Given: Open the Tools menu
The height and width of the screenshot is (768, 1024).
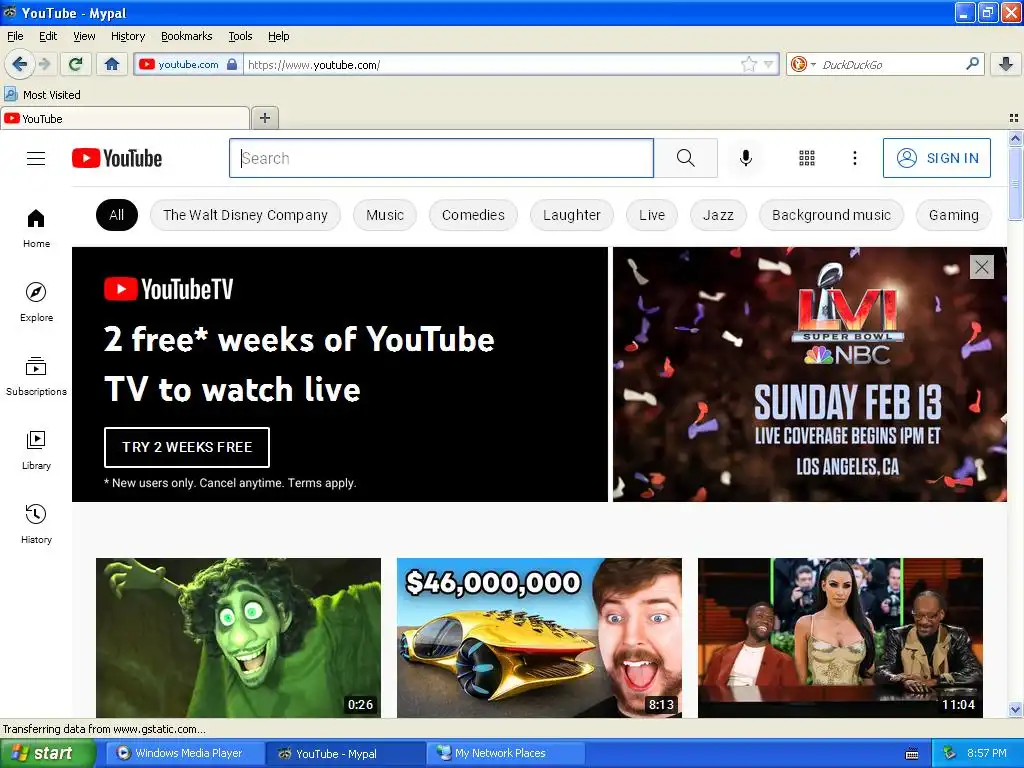Looking at the screenshot, I should pos(240,36).
